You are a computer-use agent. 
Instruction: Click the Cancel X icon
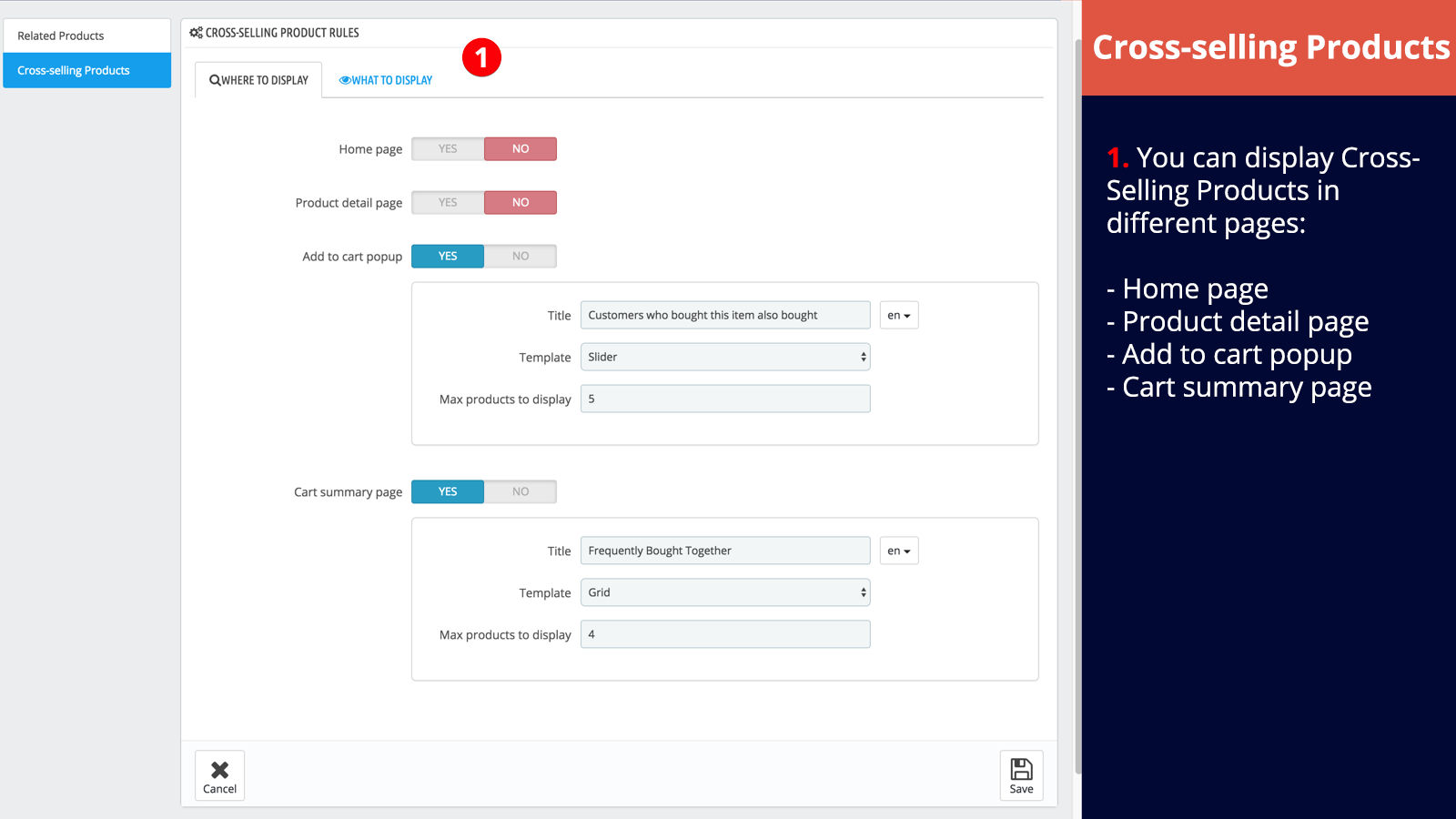(x=219, y=770)
